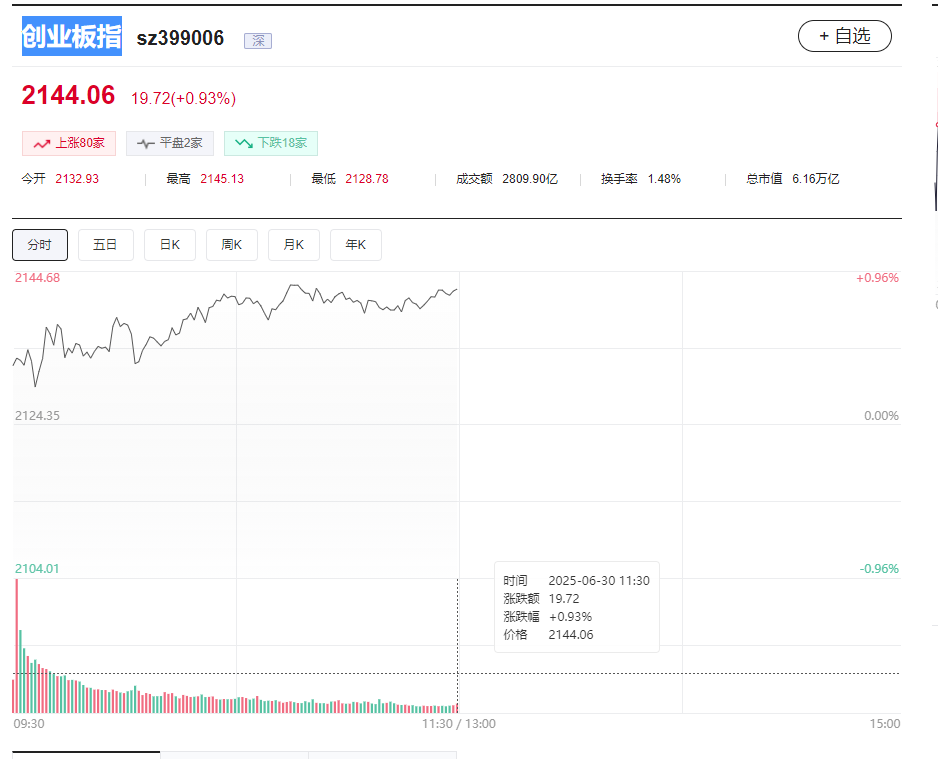Click the 成交额 2809.90亿 turnover value

pyautogui.click(x=529, y=179)
